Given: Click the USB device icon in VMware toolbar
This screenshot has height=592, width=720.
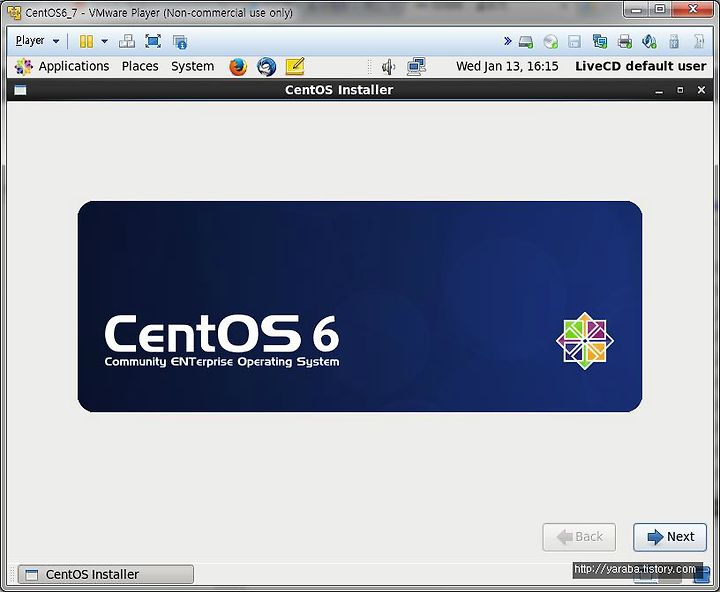Looking at the screenshot, I should [x=674, y=42].
